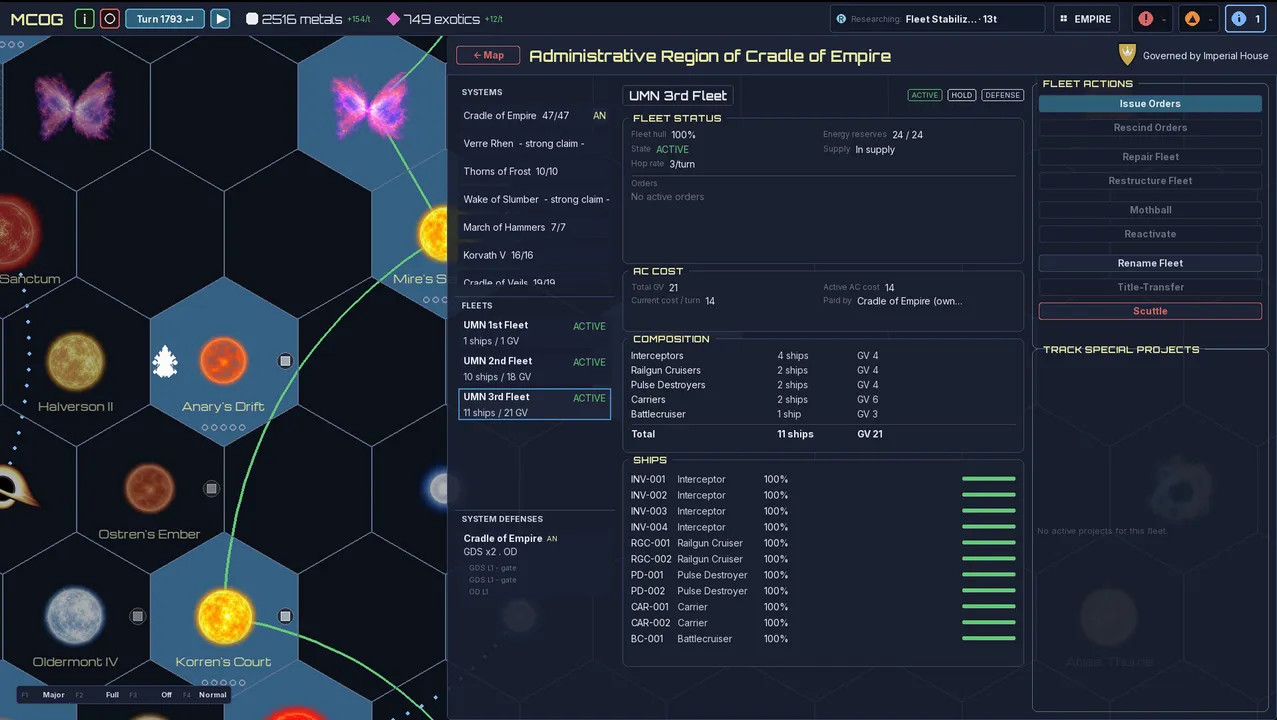The image size is (1277, 720).
Task: Select Verre Rhen strong claim system
Action: point(535,144)
